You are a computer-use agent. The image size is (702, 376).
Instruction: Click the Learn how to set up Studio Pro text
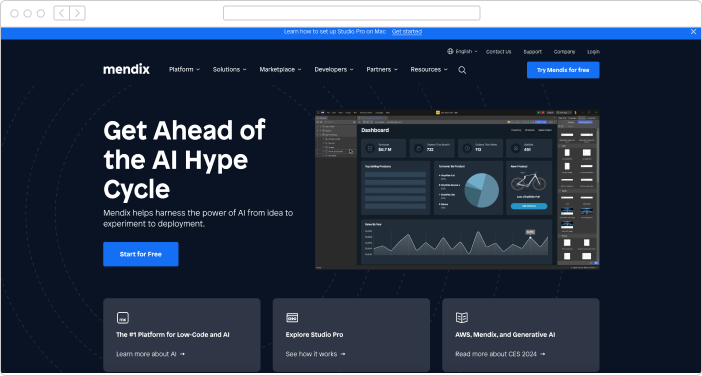click(x=335, y=32)
